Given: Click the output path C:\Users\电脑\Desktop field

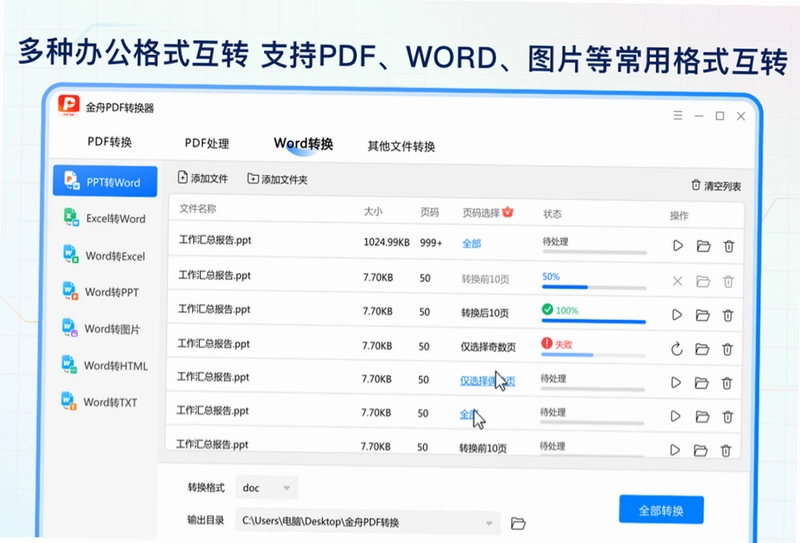Looking at the screenshot, I should tap(367, 522).
